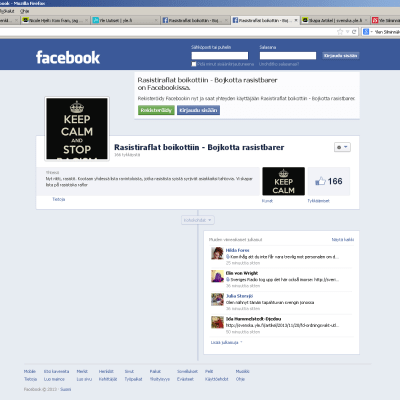Change language via the Suomi footer link
This screenshot has width=400, height=400.
tap(65, 389)
